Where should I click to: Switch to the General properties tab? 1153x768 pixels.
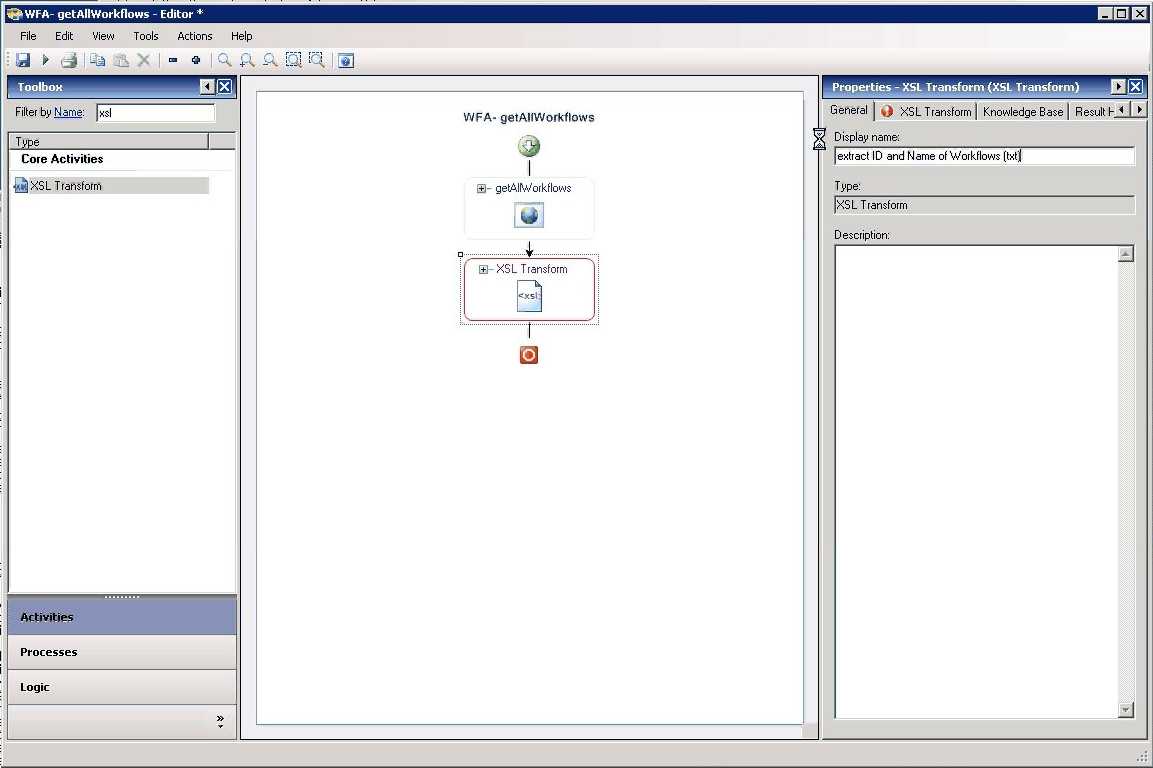849,110
